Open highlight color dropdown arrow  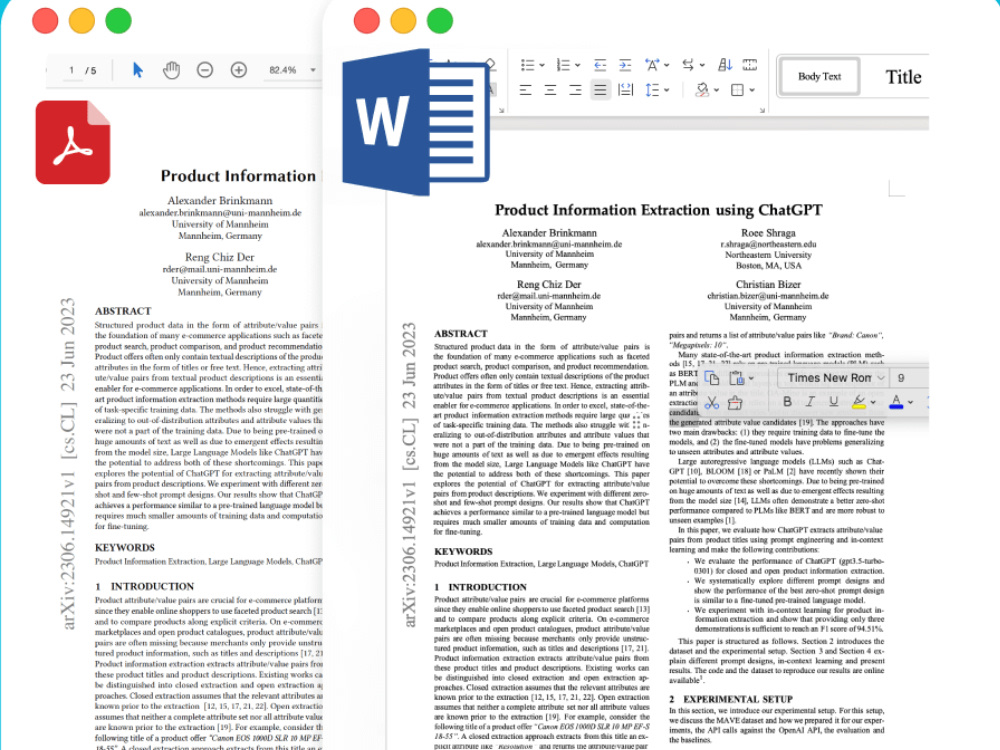[x=872, y=402]
